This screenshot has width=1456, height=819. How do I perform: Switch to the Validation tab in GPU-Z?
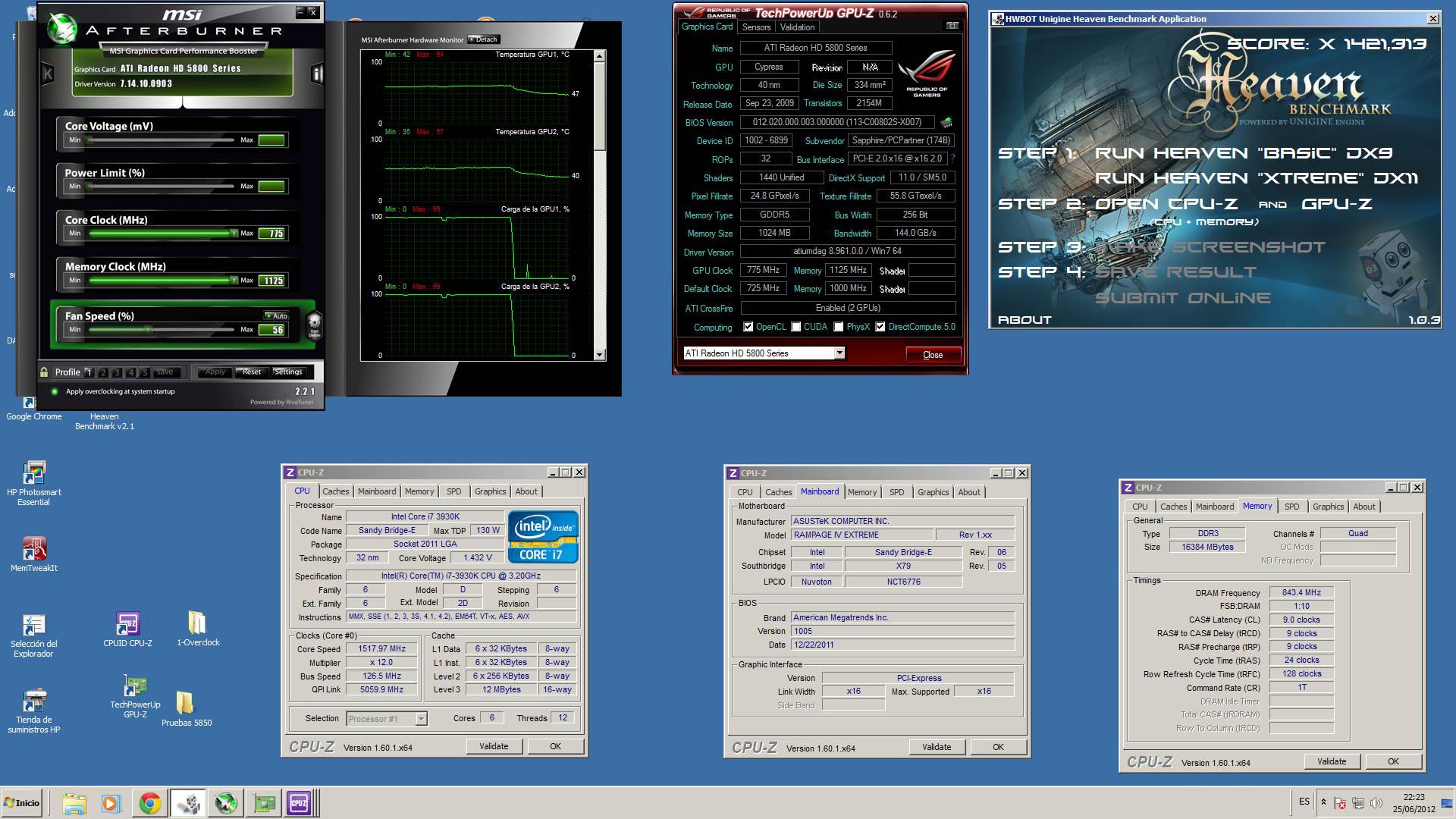[x=797, y=27]
